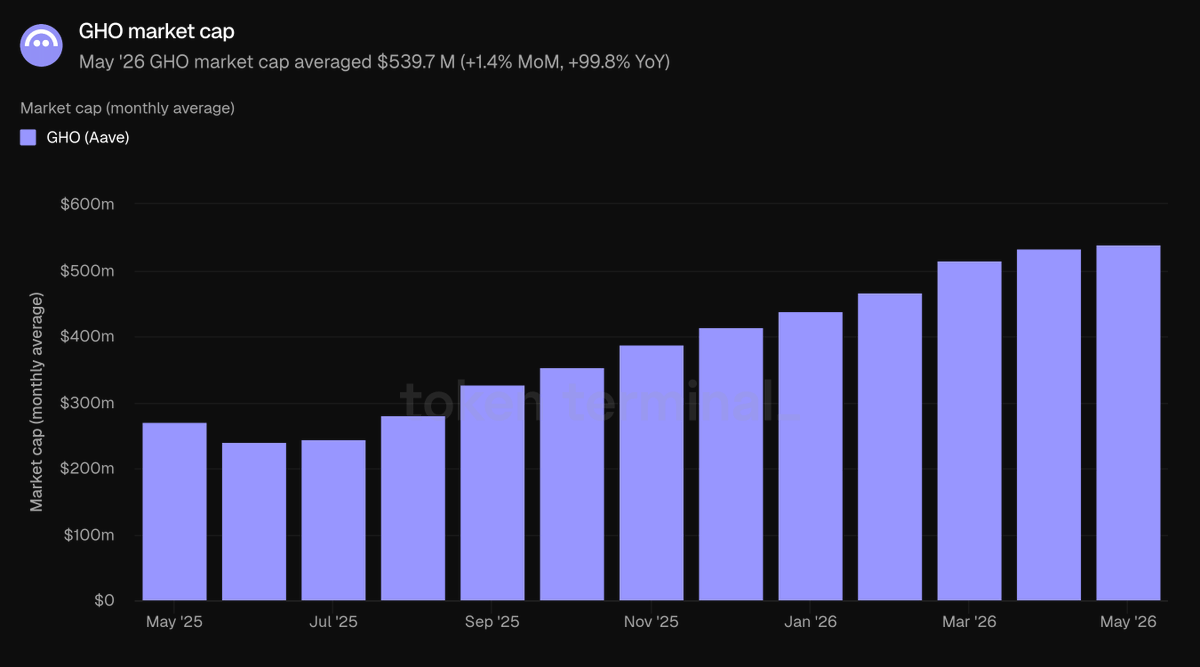Click the $600m y-axis label
This screenshot has height=667, width=1200.
(88, 205)
